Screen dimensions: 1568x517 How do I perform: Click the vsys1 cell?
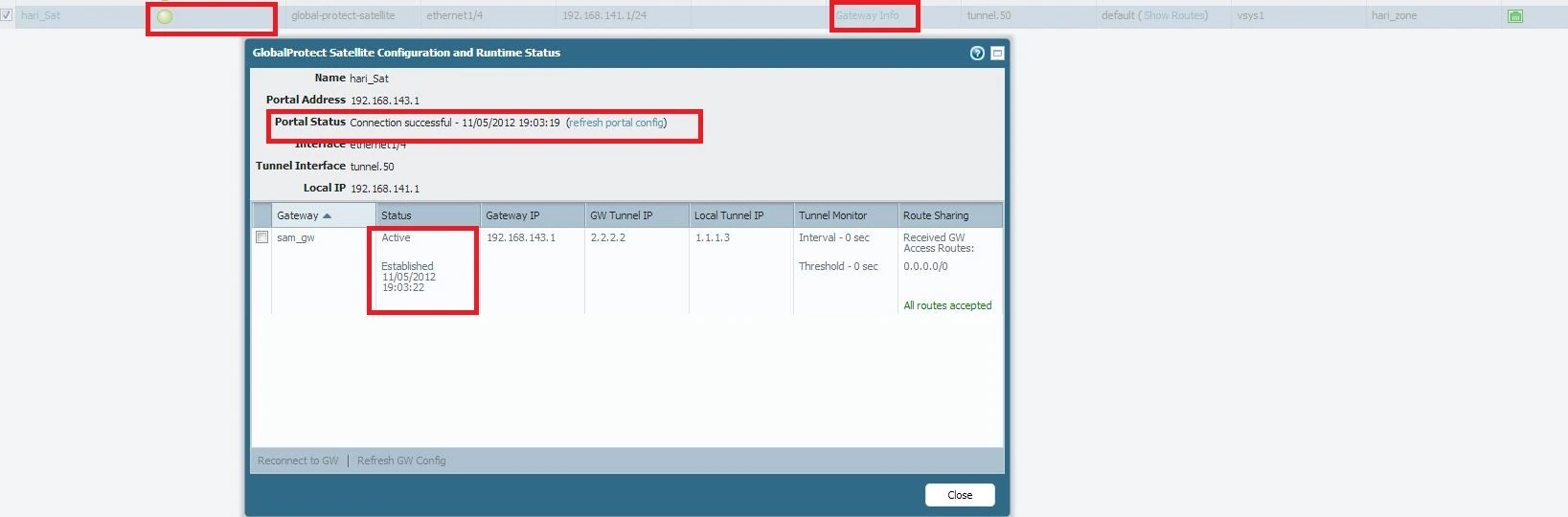(1250, 15)
